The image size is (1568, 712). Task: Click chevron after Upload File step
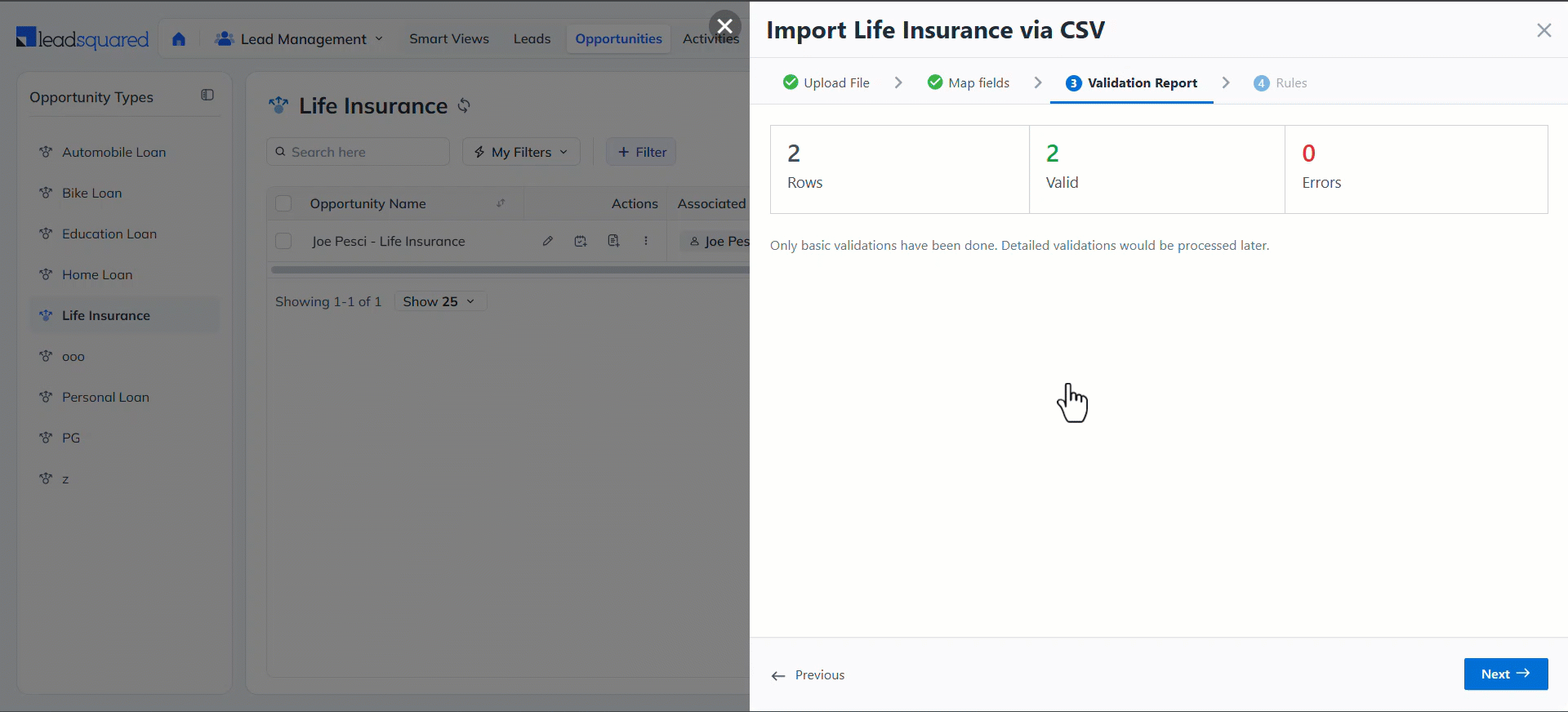[x=898, y=82]
